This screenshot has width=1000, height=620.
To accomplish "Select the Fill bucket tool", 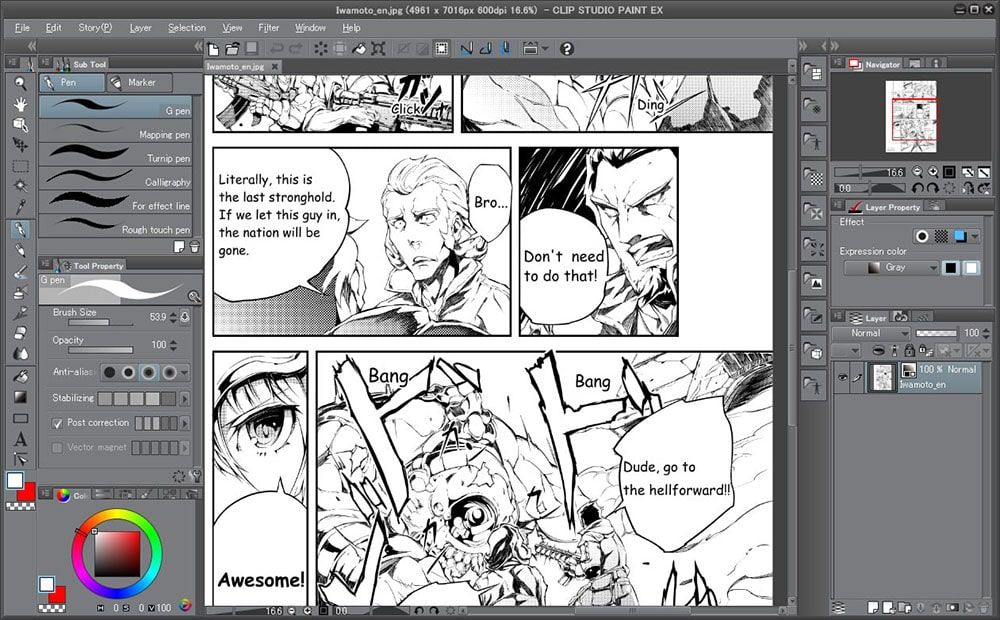I will pos(20,376).
